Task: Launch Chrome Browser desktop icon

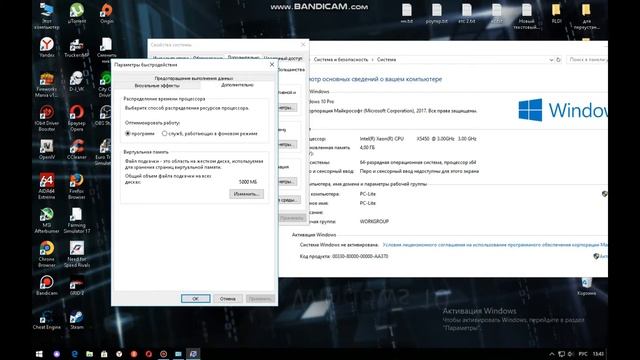Action: pos(47,254)
